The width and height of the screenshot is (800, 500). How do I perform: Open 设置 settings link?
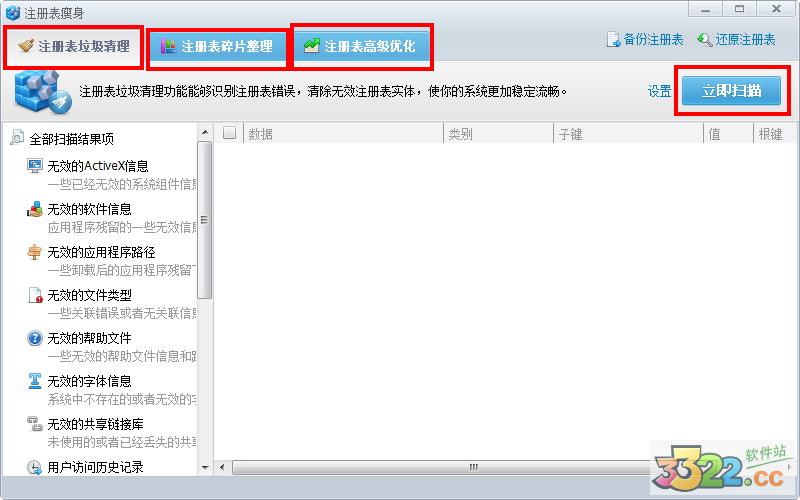[659, 91]
